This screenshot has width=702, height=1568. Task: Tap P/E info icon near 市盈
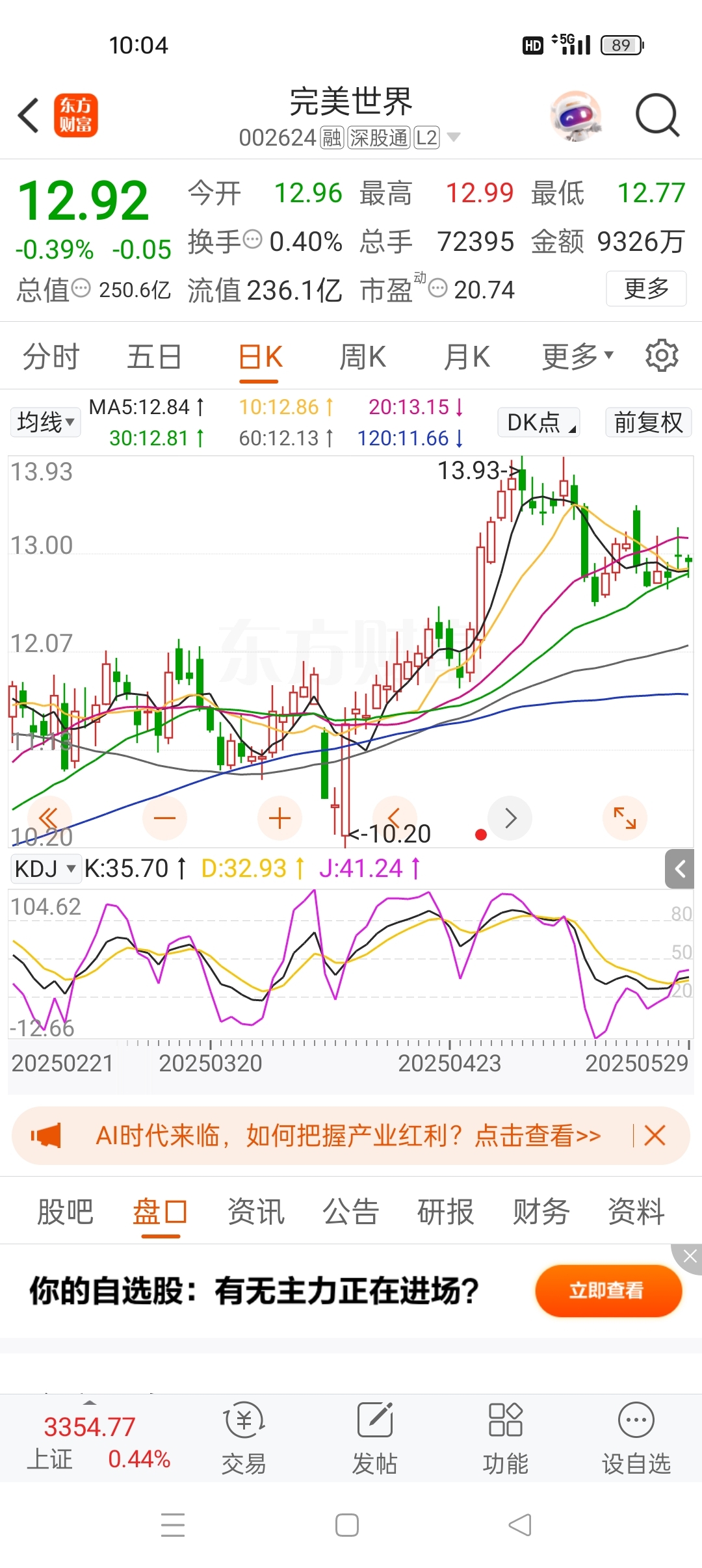[438, 288]
